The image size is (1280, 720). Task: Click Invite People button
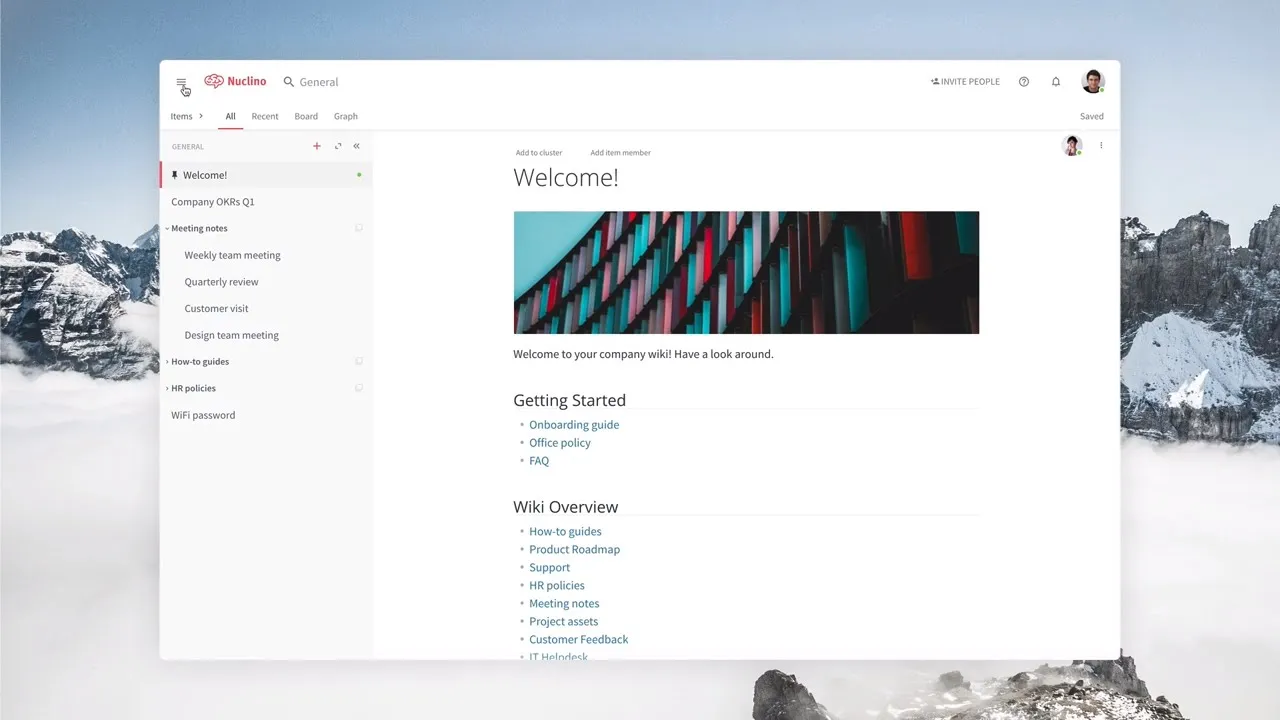(965, 82)
